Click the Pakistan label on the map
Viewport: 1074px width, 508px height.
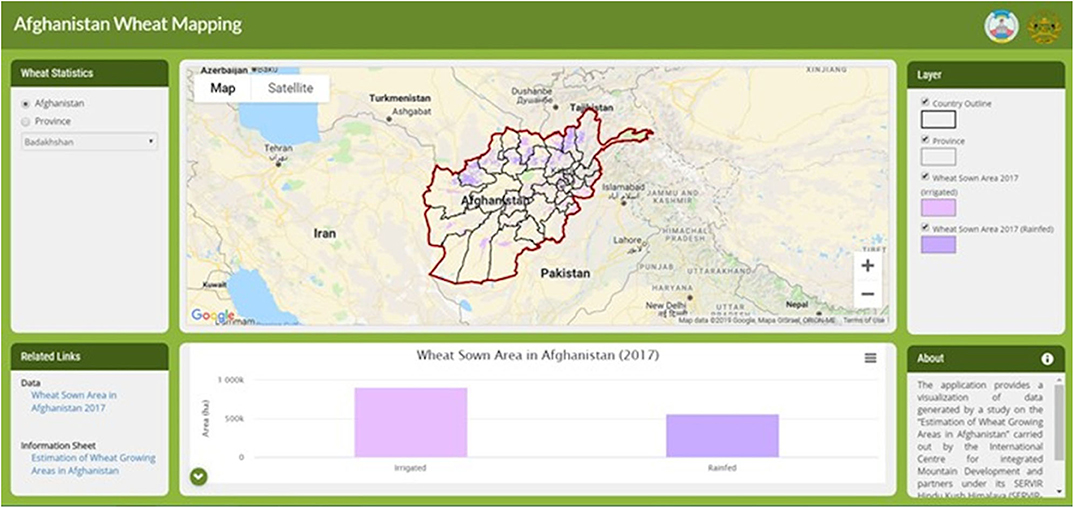pos(565,274)
